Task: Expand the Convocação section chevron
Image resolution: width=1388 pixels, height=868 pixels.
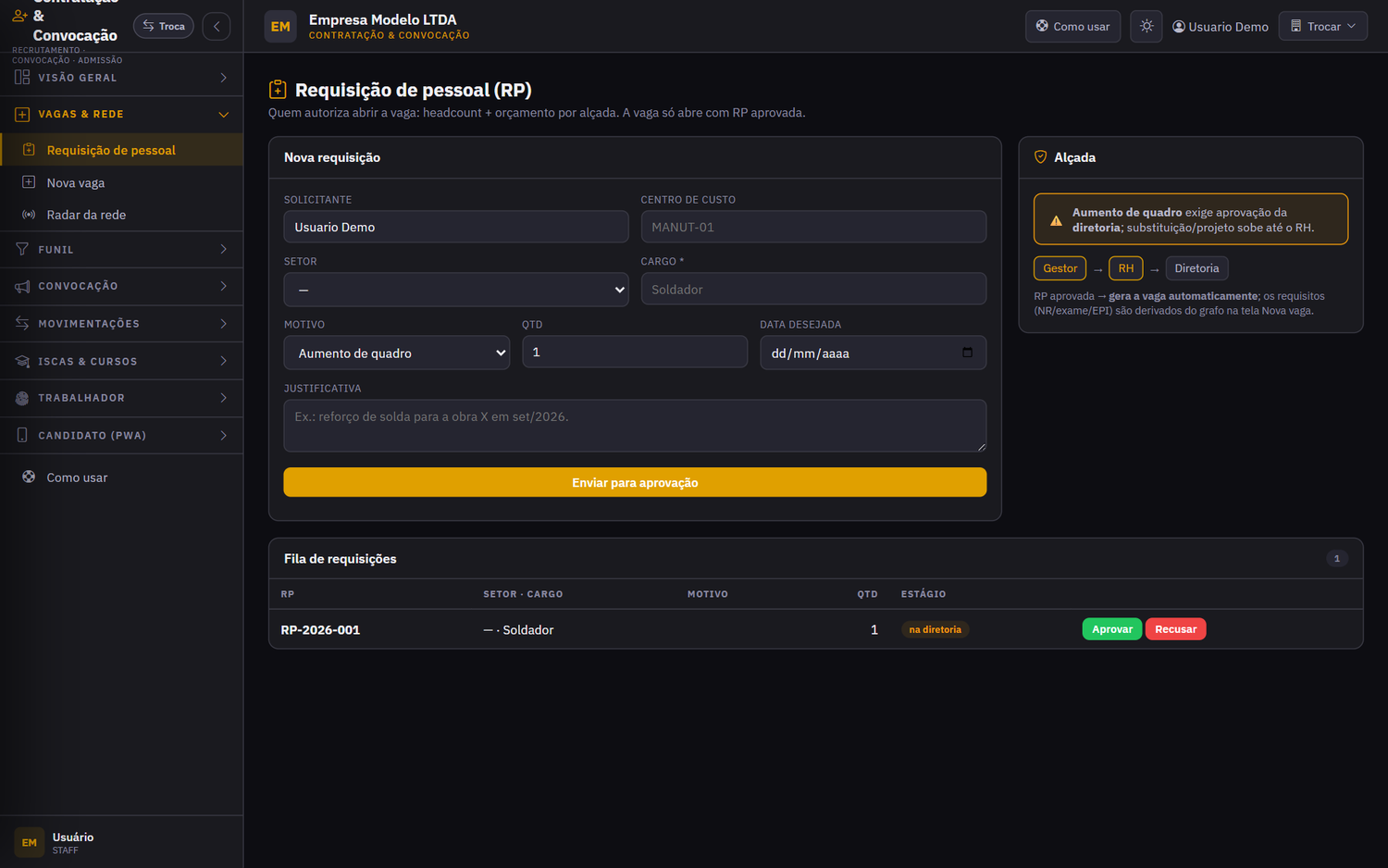Action: (224, 287)
